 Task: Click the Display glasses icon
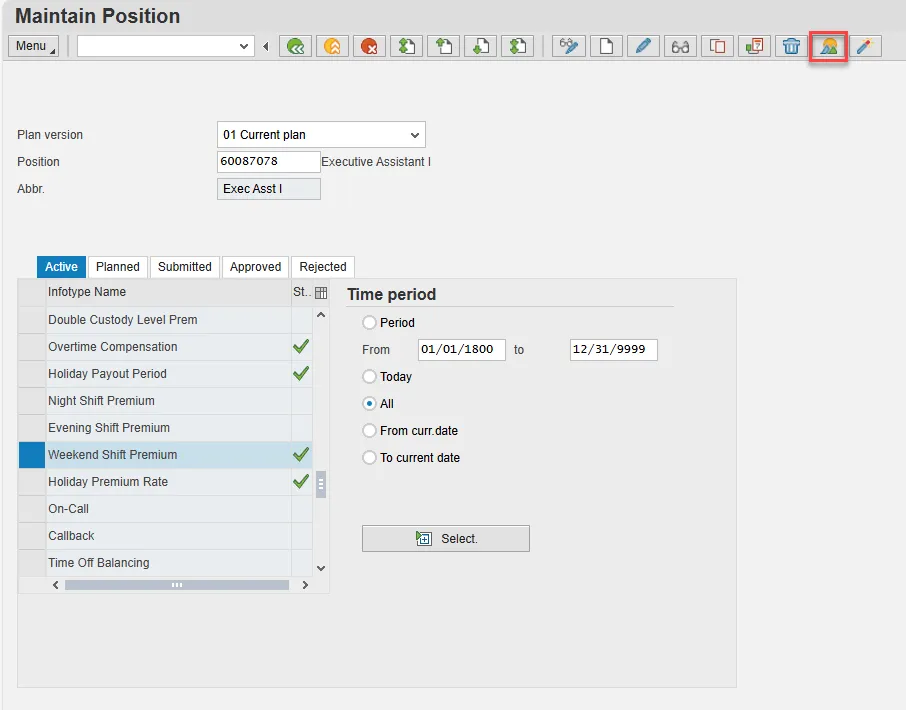tap(680, 46)
